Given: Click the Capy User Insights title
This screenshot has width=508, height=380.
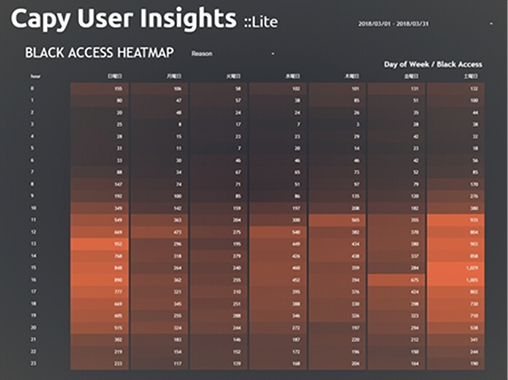Looking at the screenshot, I should (x=124, y=18).
